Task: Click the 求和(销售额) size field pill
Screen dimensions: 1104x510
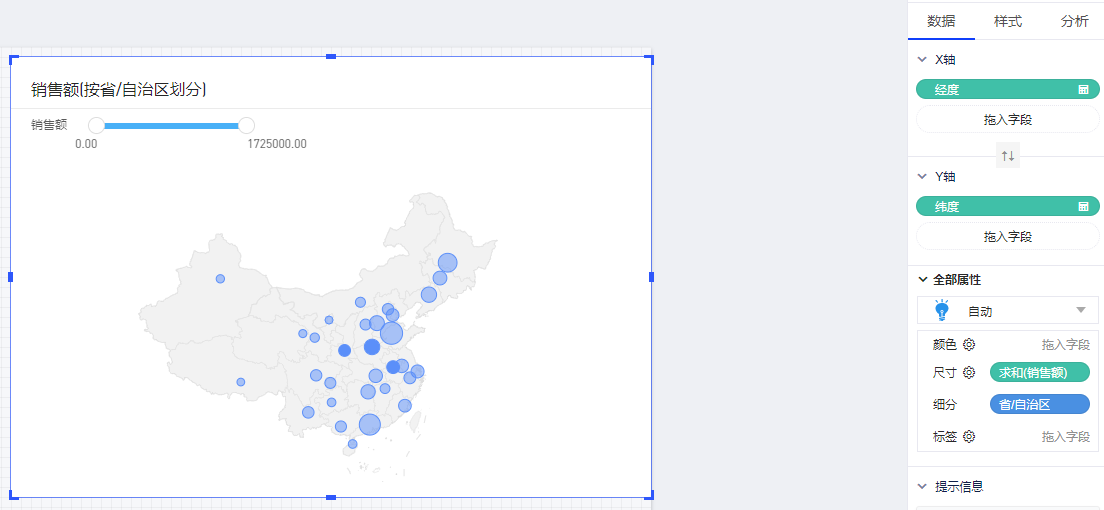Action: point(1039,373)
